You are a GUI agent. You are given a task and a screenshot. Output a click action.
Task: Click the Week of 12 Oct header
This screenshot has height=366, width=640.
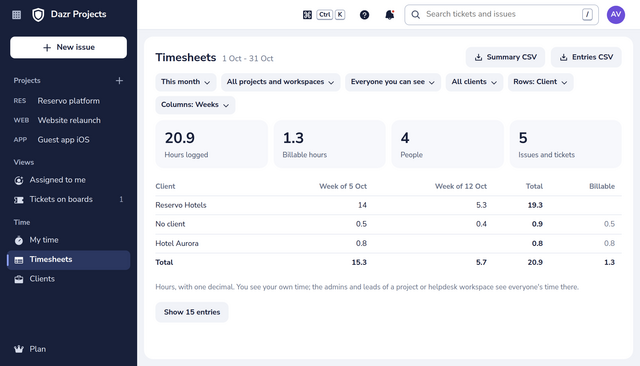461,186
